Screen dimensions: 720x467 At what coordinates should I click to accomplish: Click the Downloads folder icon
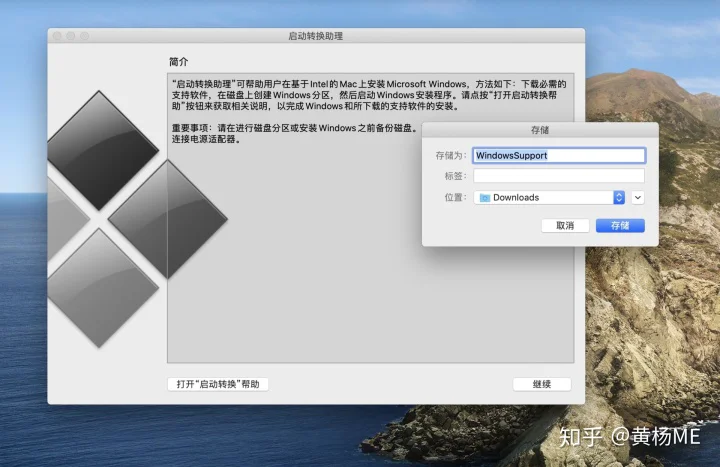484,197
